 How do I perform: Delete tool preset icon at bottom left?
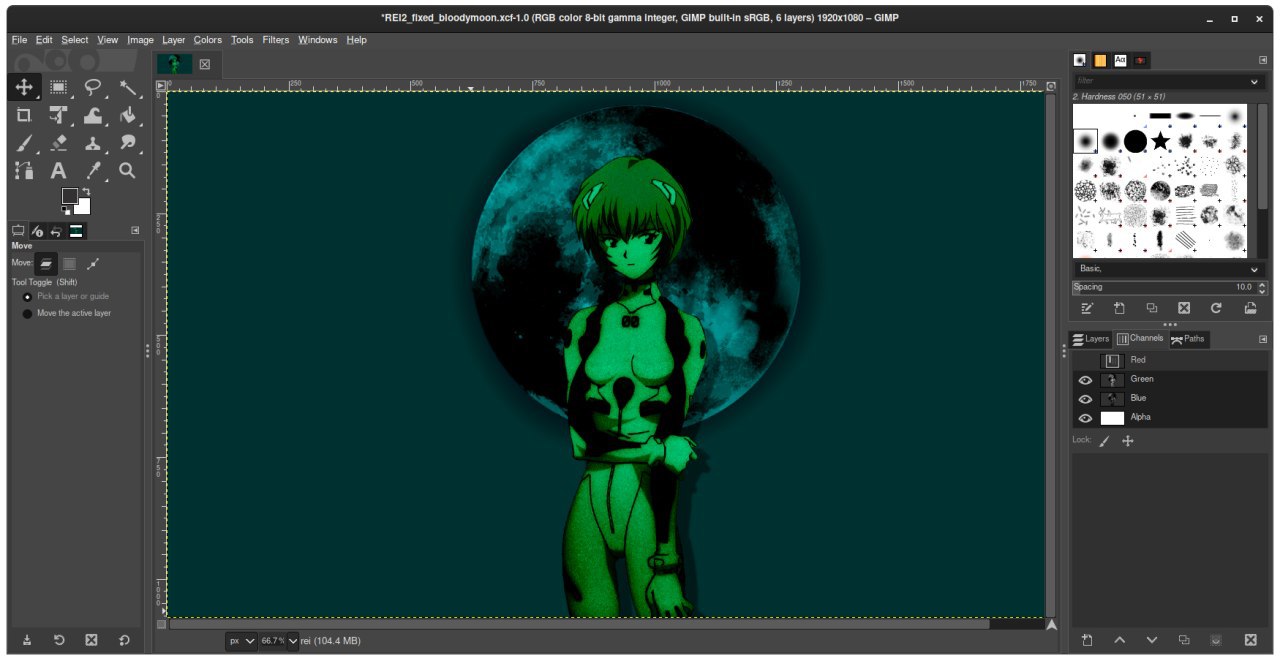click(91, 640)
